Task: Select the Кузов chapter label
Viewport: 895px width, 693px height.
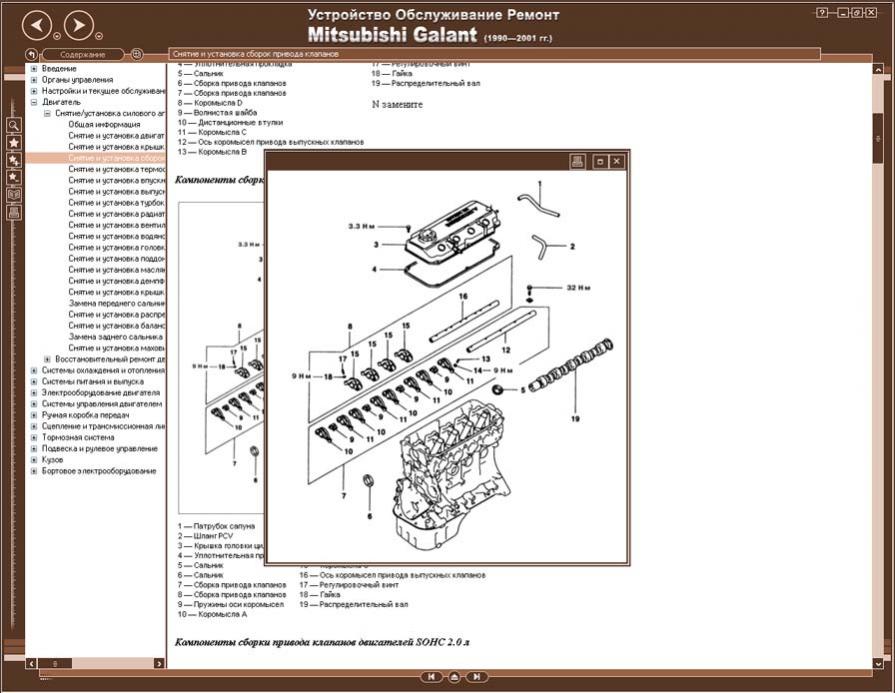Action: (x=53, y=460)
